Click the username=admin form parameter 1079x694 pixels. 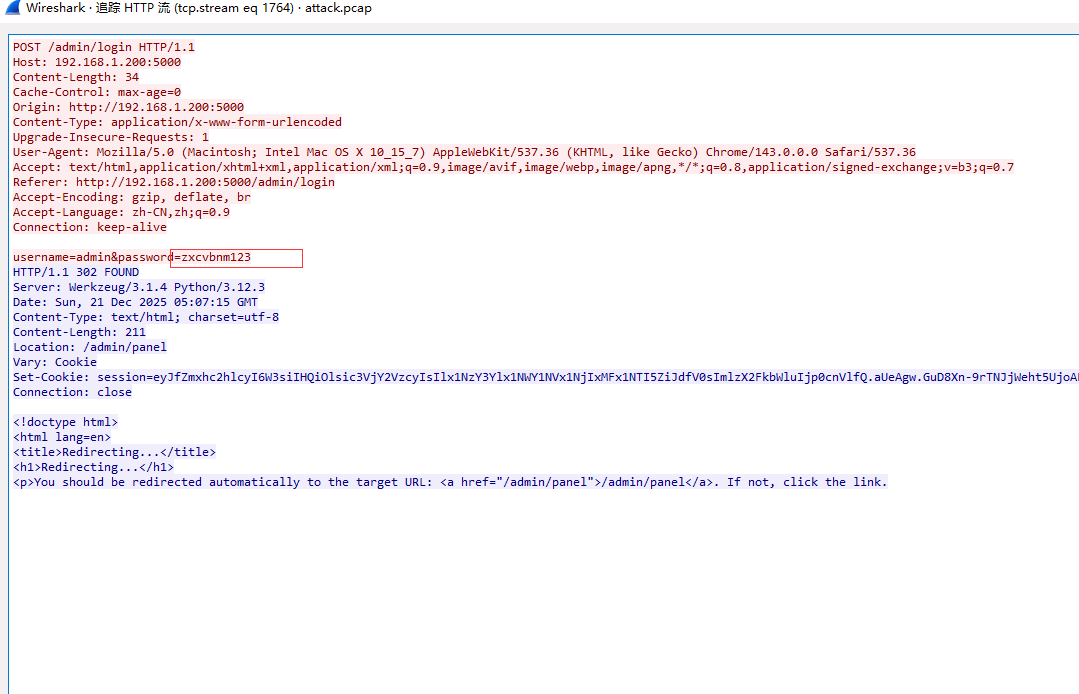coord(61,257)
